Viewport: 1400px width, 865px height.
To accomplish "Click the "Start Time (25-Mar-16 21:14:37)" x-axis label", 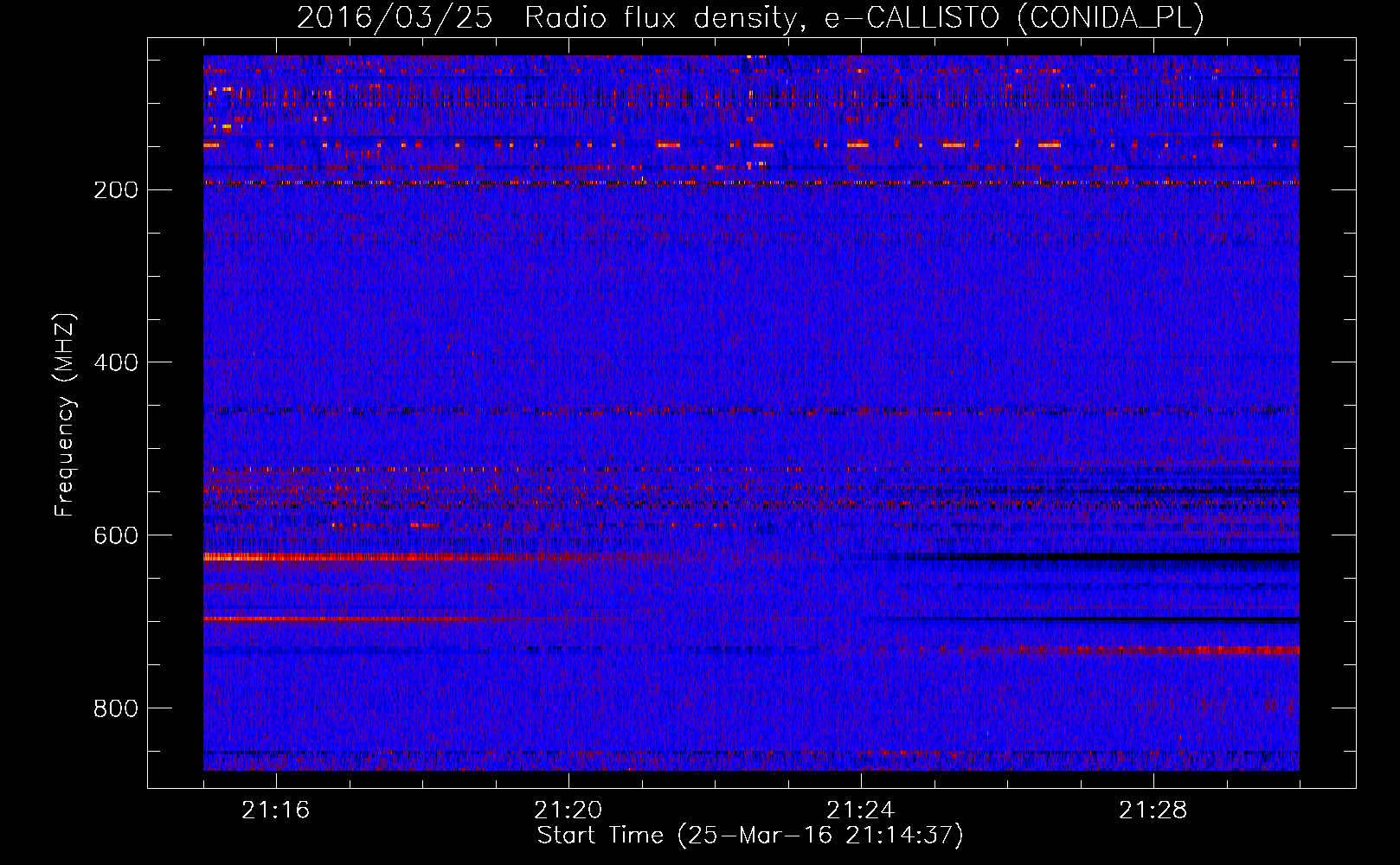I will point(750,836).
